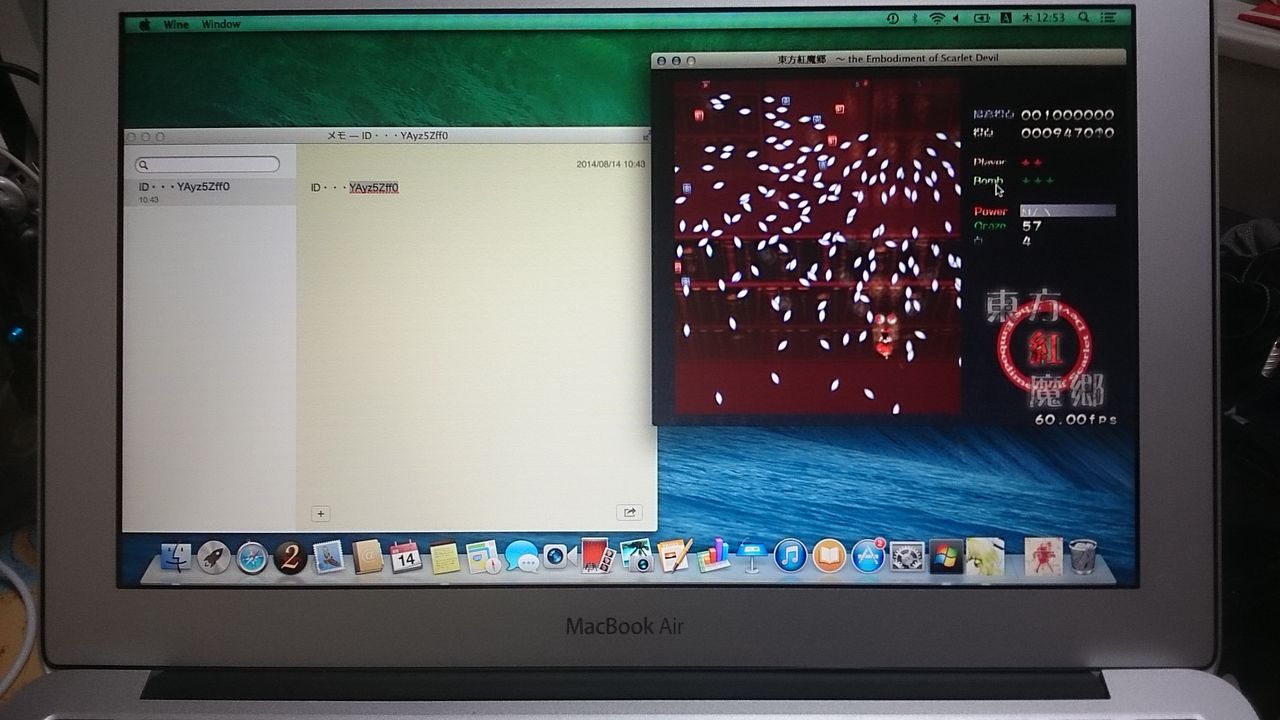The height and width of the screenshot is (720, 1280).
Task: Open iBooks orange icon in Dock
Action: (x=829, y=555)
